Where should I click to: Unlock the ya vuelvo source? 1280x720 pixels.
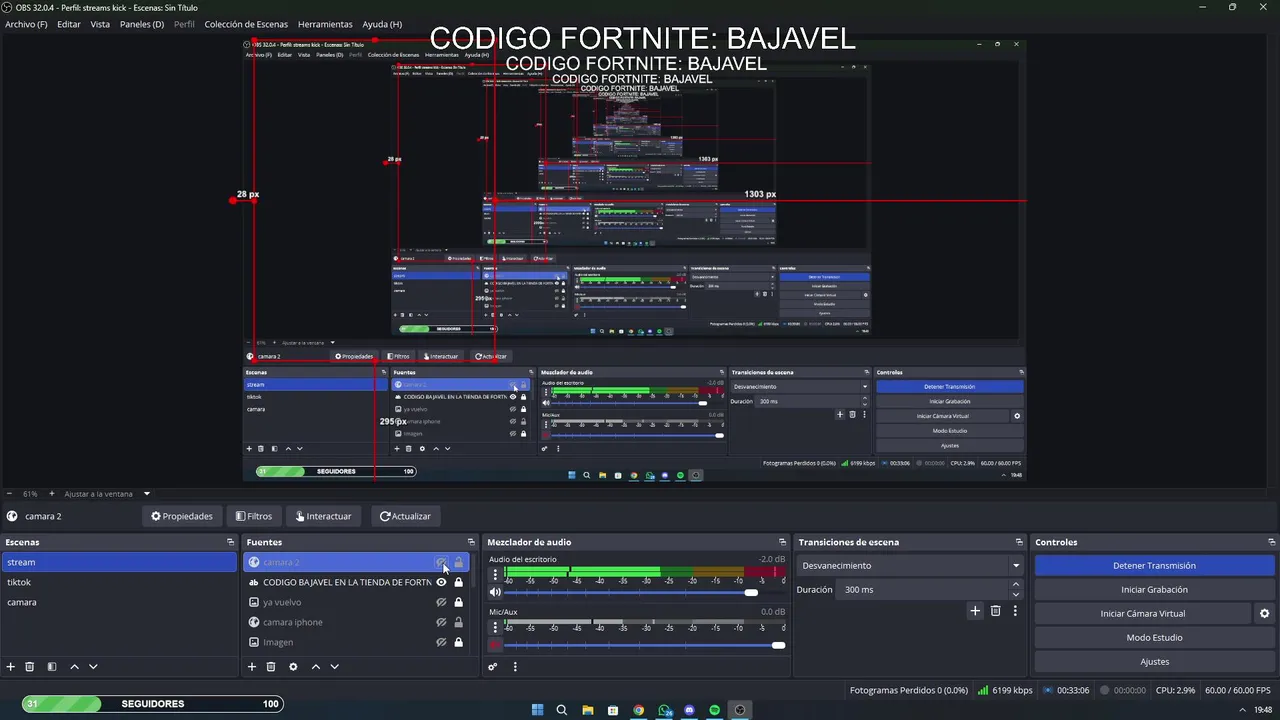point(459,602)
